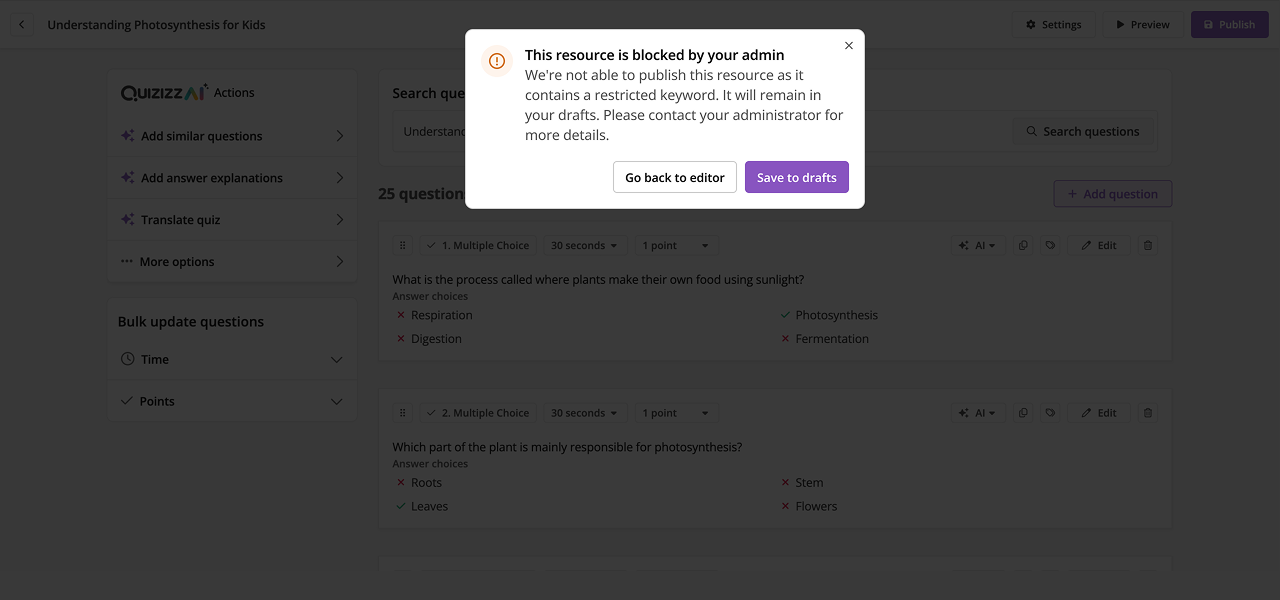Click the drag handle of question 1

402,244
